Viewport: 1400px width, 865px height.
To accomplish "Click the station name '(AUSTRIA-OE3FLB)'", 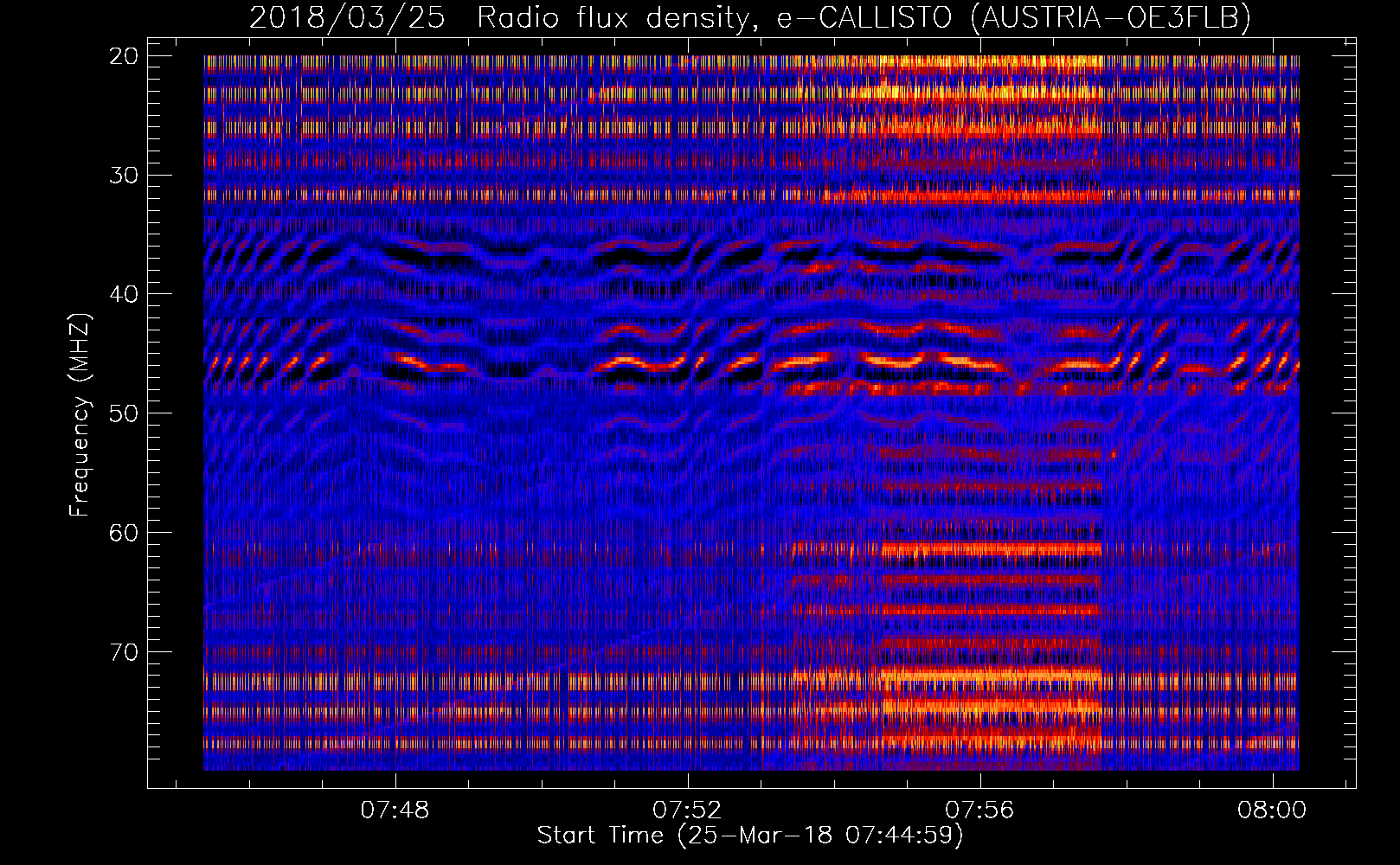I will pyautogui.click(x=1111, y=18).
